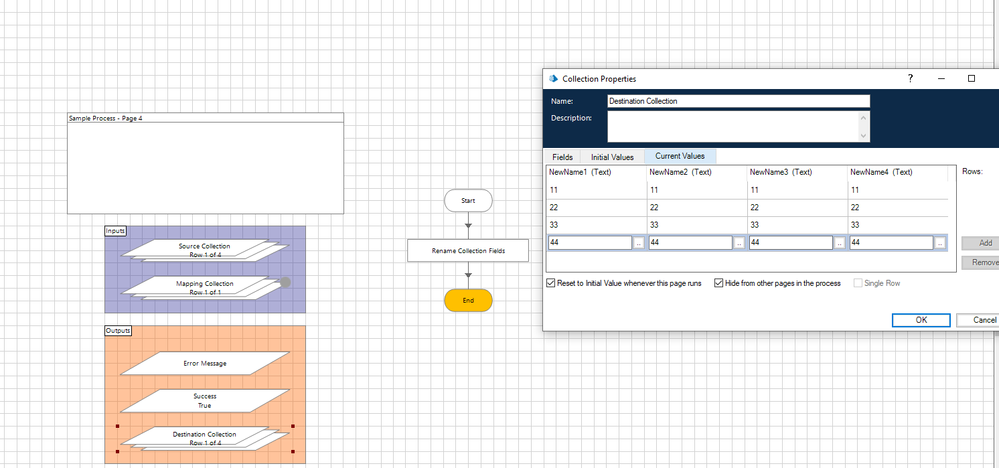Select the Mapping Collection stage

204,288
